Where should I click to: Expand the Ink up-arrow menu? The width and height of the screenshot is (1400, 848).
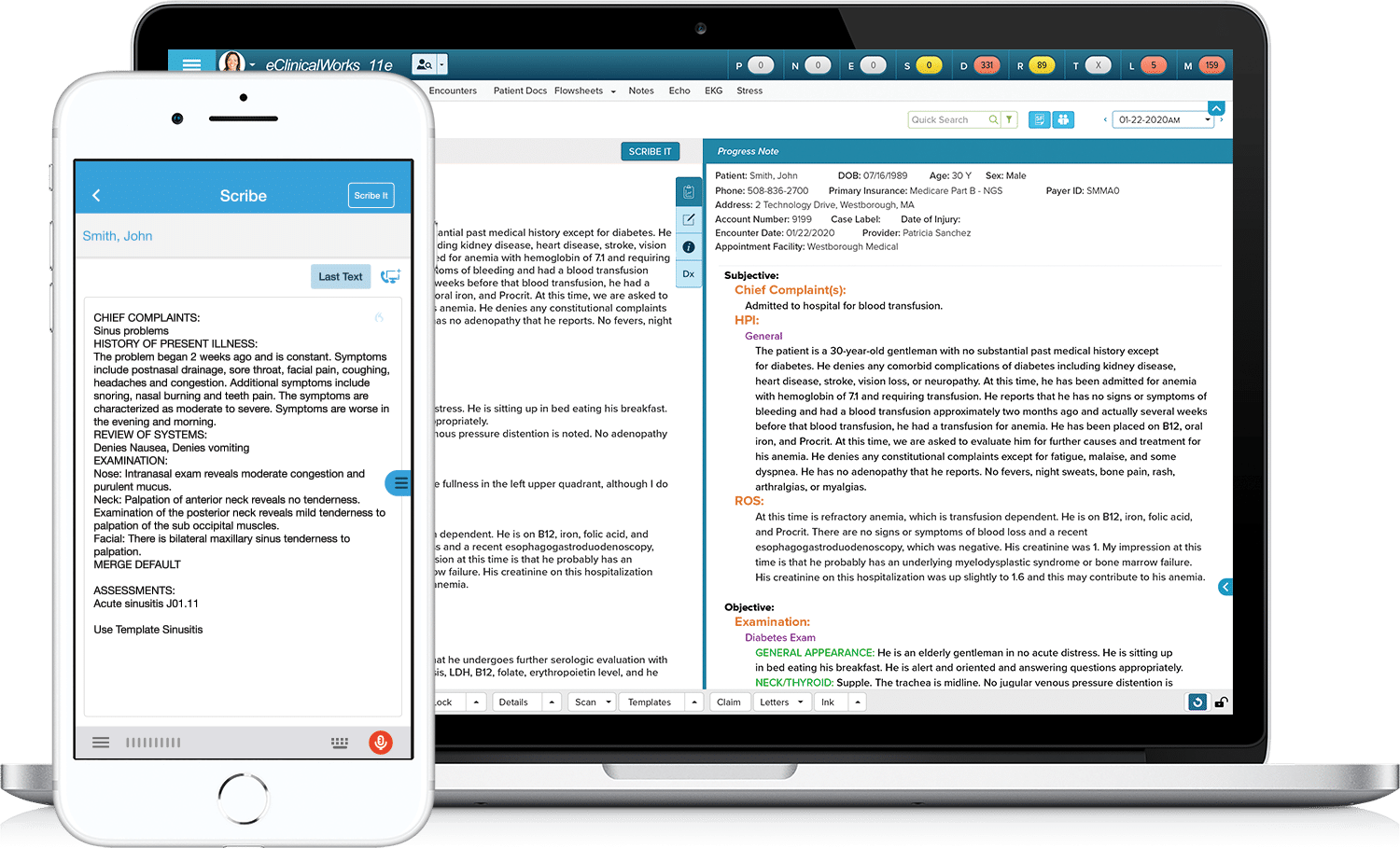click(x=857, y=702)
